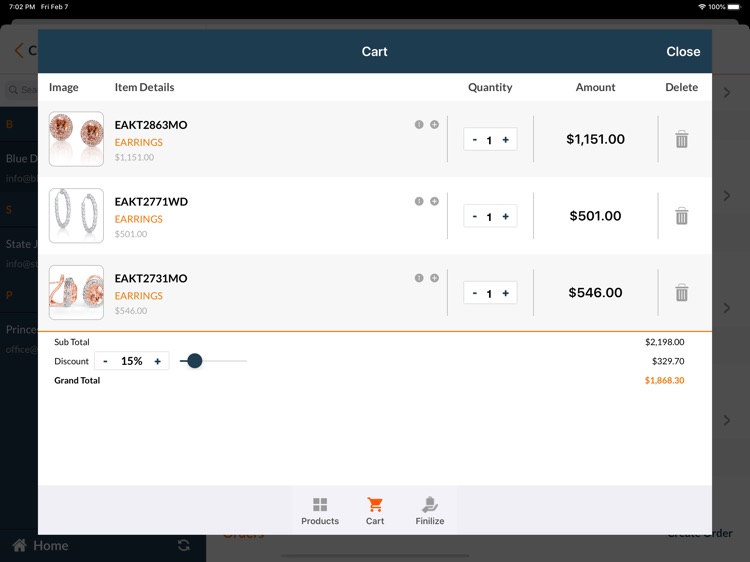Click the Wi-Fi status icon
Screen dimensions: 750x562
[x=702, y=7]
